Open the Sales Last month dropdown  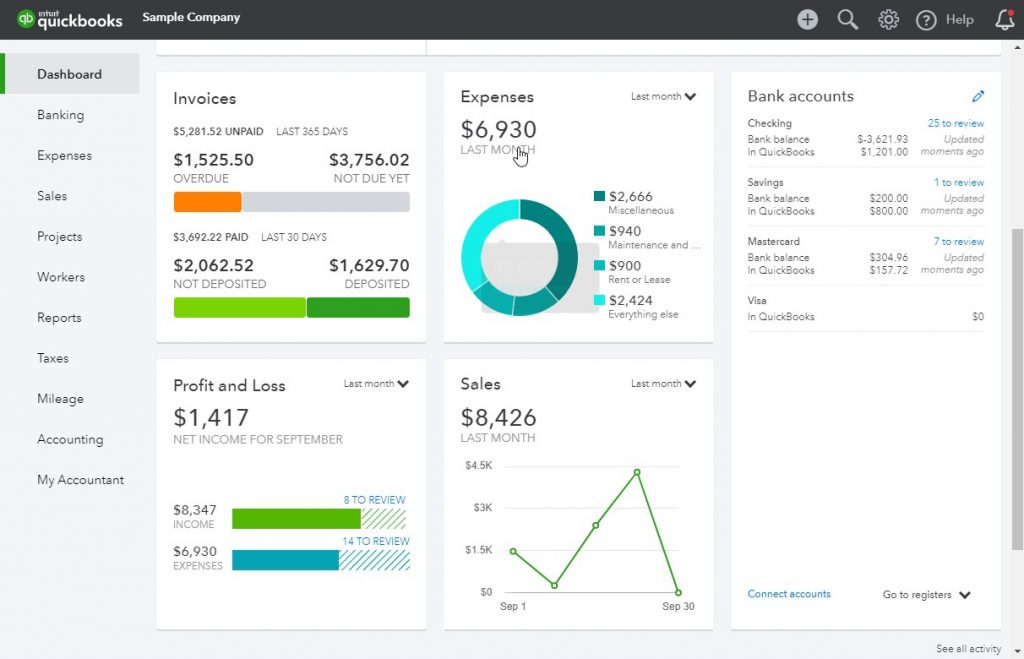click(663, 384)
